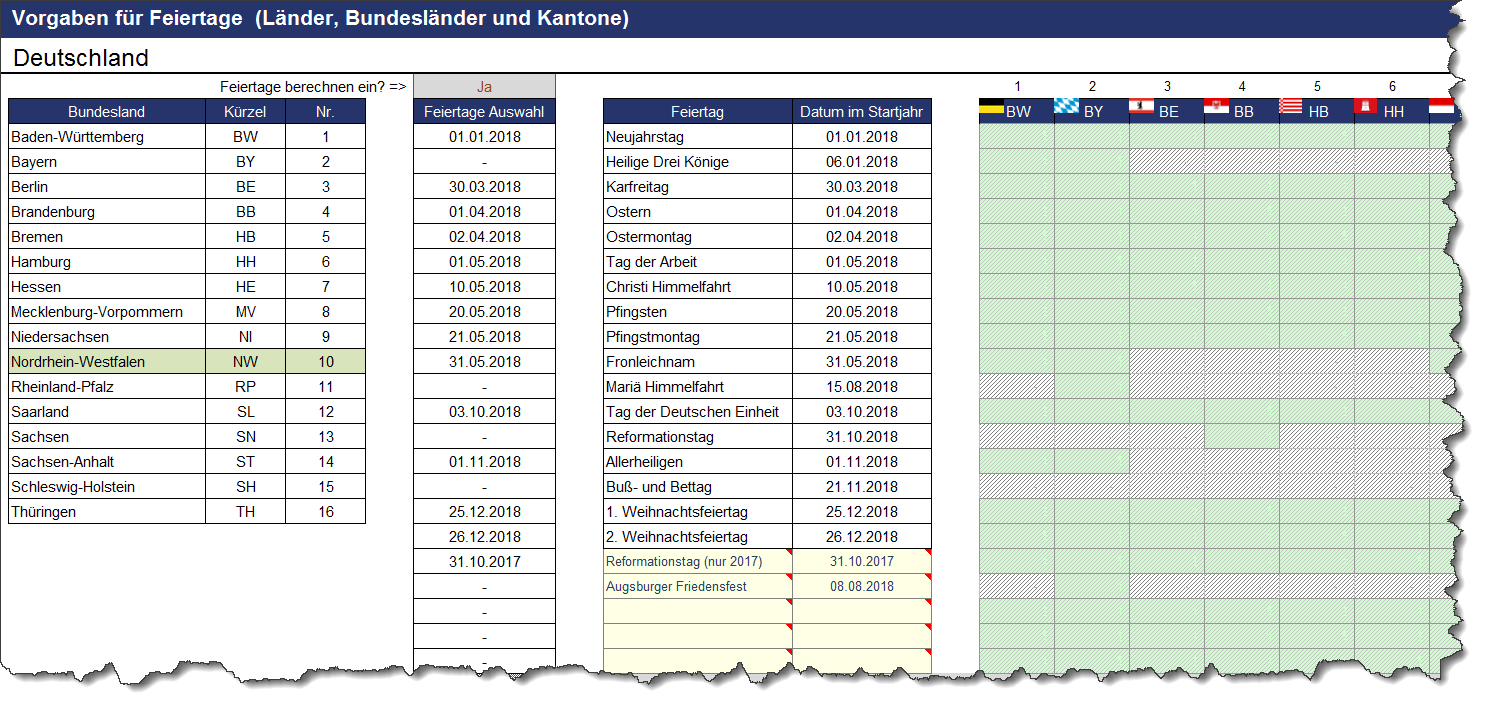Screen dimensions: 1487x706
Task: Select the Baden-Württemberg row cell
Action: coord(107,136)
